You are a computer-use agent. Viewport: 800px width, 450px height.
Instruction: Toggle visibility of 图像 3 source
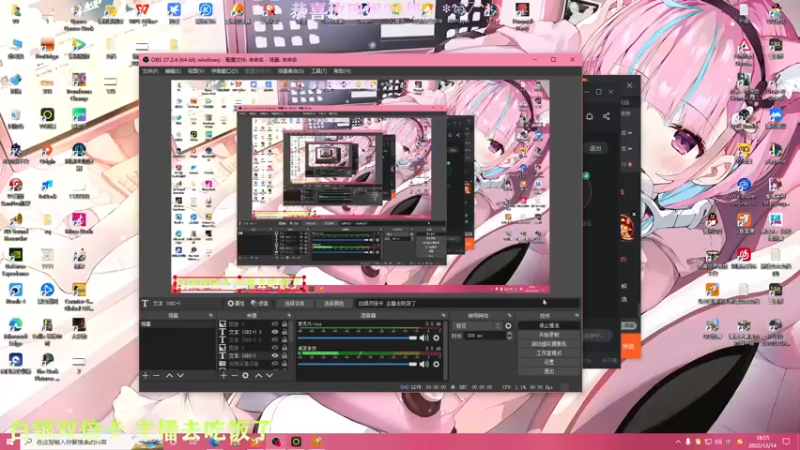tap(275, 323)
